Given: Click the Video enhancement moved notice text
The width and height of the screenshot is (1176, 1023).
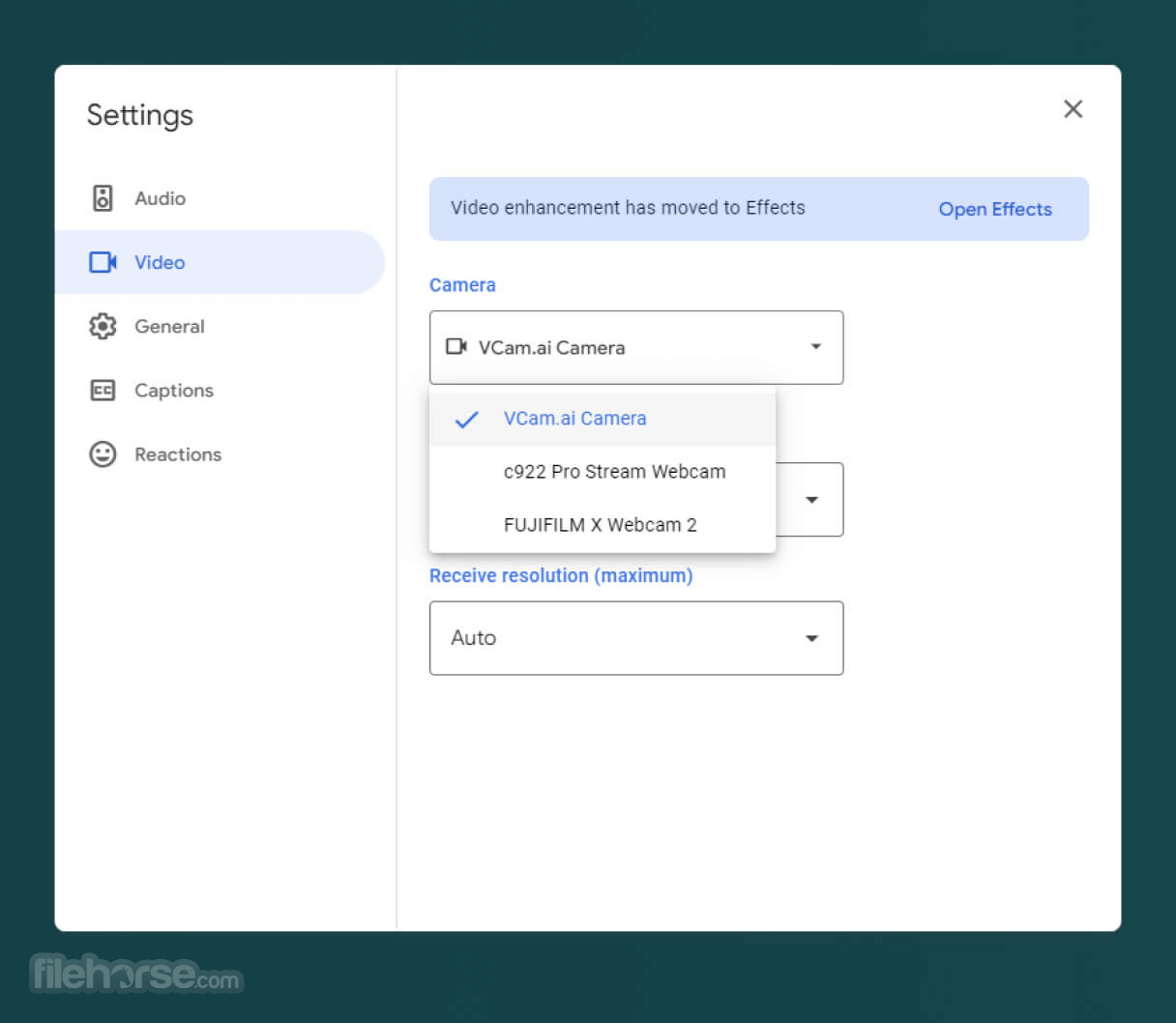Looking at the screenshot, I should pyautogui.click(x=628, y=208).
